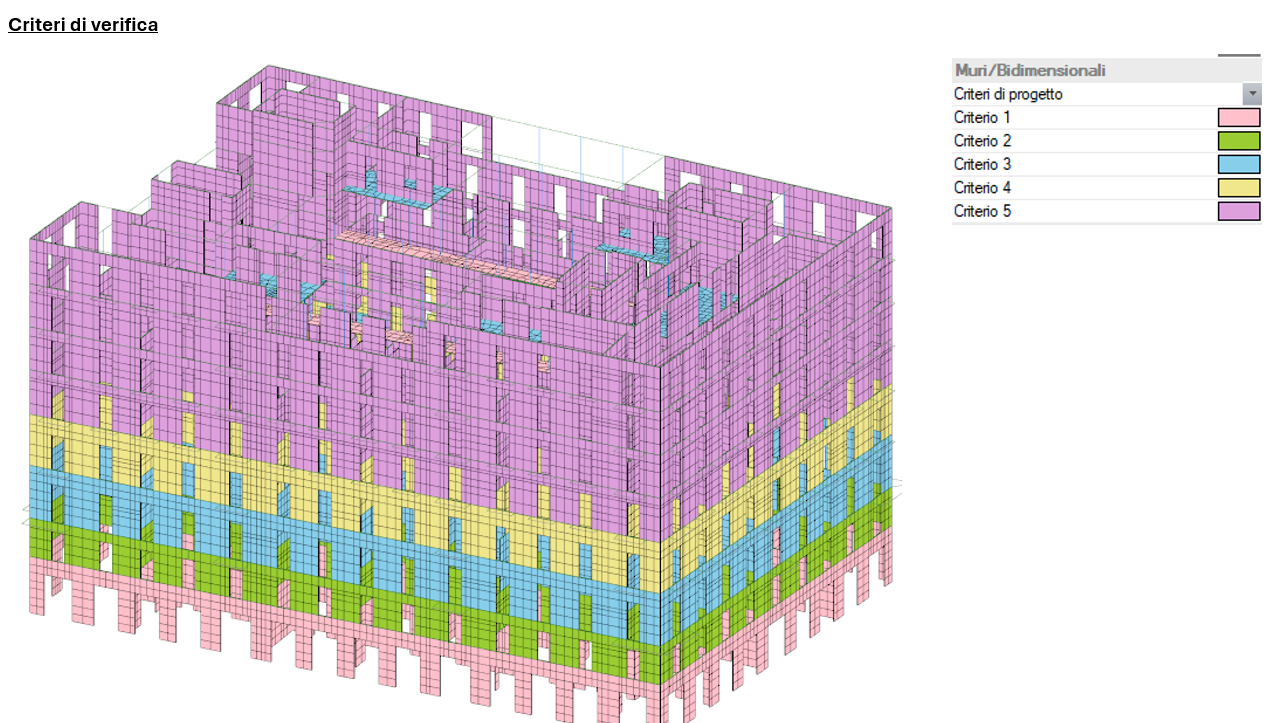The image size is (1268, 723).
Task: Click the 3D building model view
Action: click(460, 395)
